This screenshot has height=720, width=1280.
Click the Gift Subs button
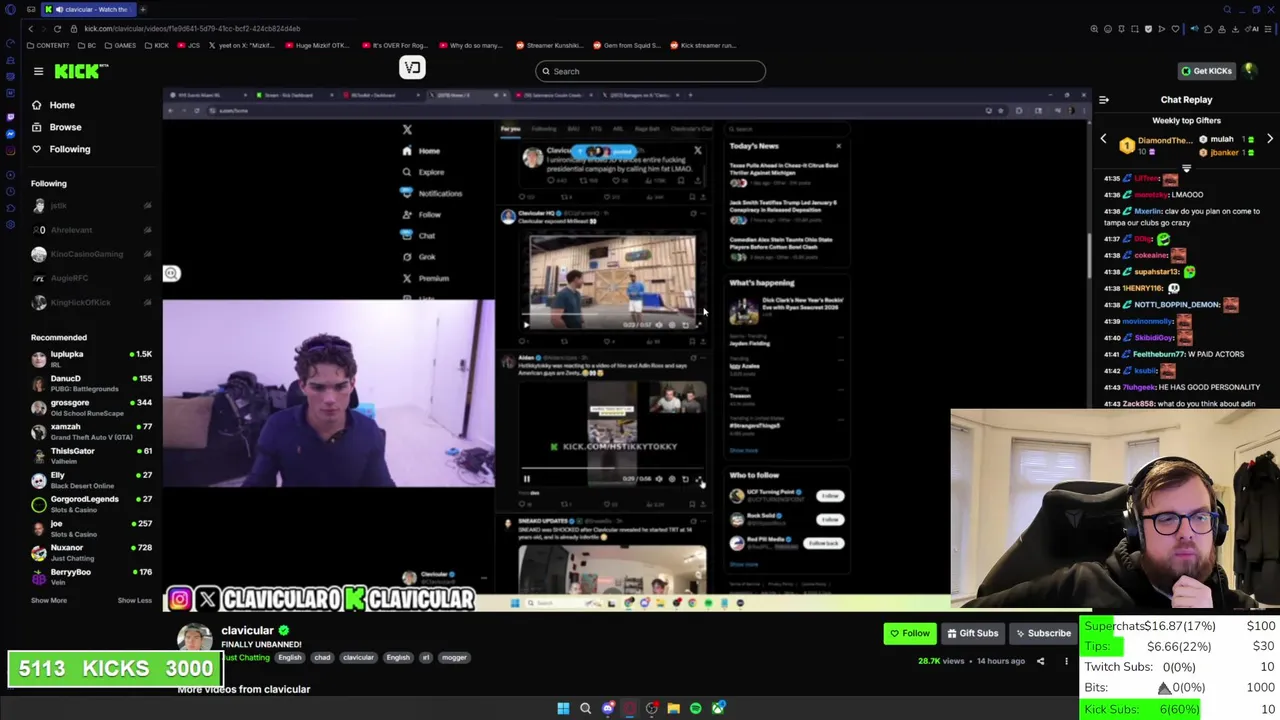point(972,633)
